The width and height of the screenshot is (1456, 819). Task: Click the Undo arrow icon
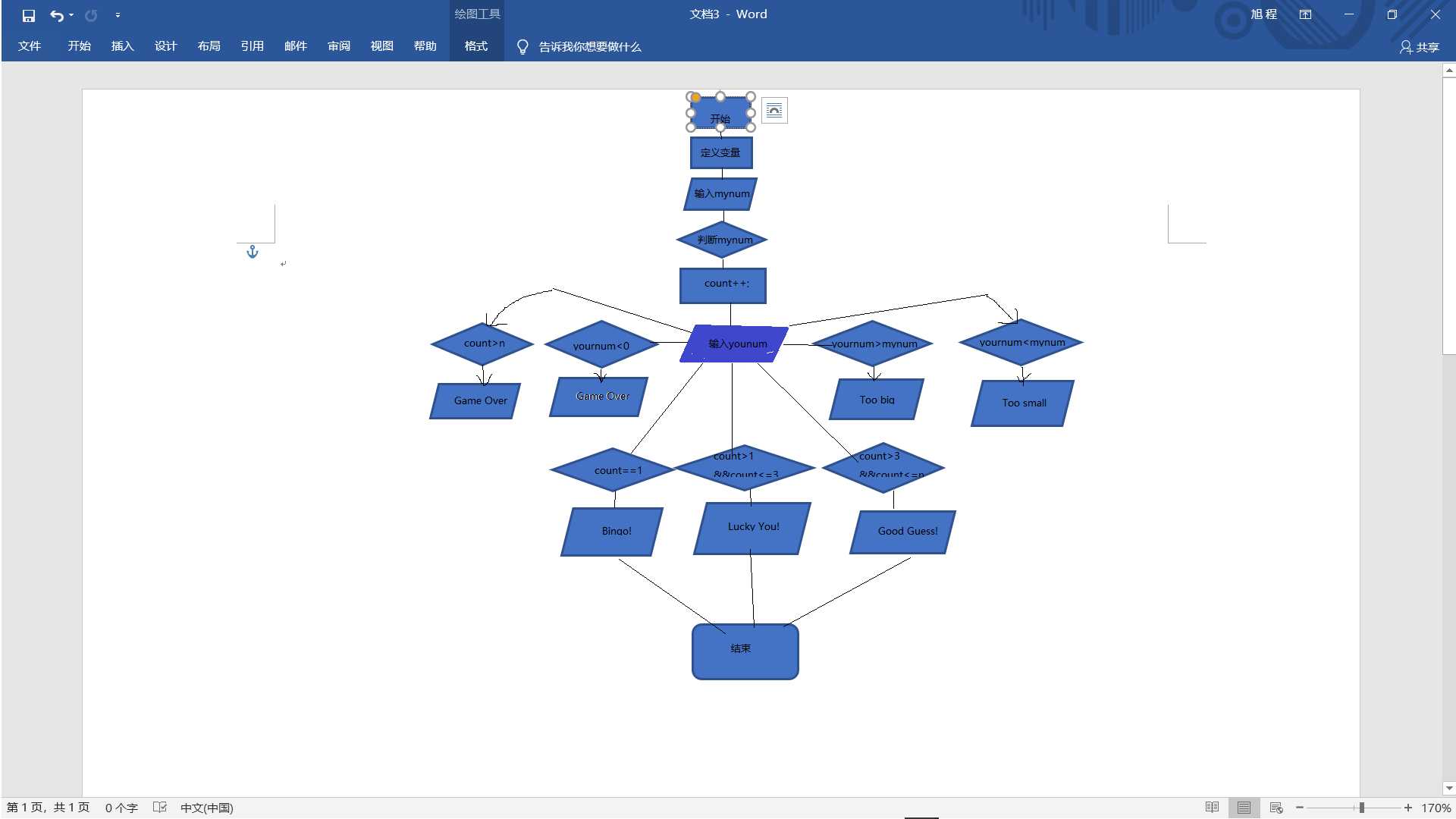pos(56,15)
